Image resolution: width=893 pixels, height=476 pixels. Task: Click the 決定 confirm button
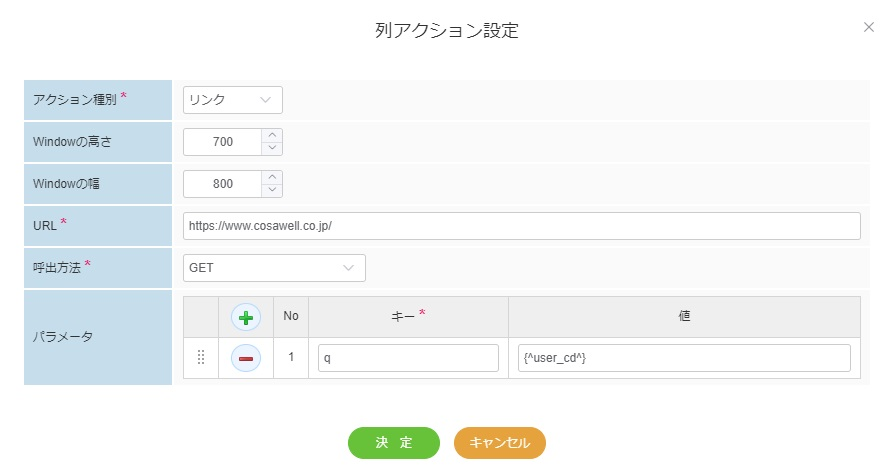click(x=393, y=443)
